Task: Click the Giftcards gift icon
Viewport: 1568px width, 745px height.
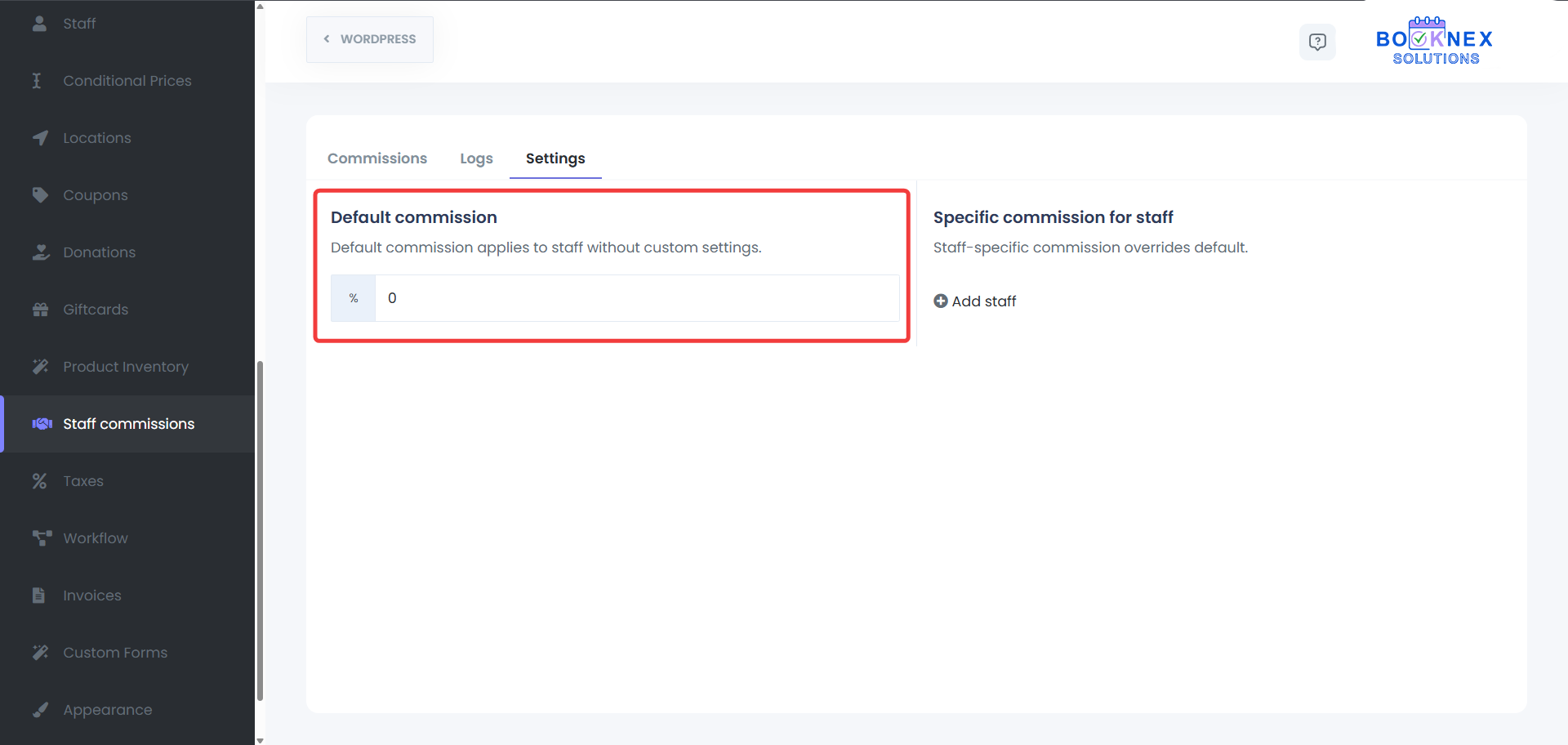Action: coord(40,310)
